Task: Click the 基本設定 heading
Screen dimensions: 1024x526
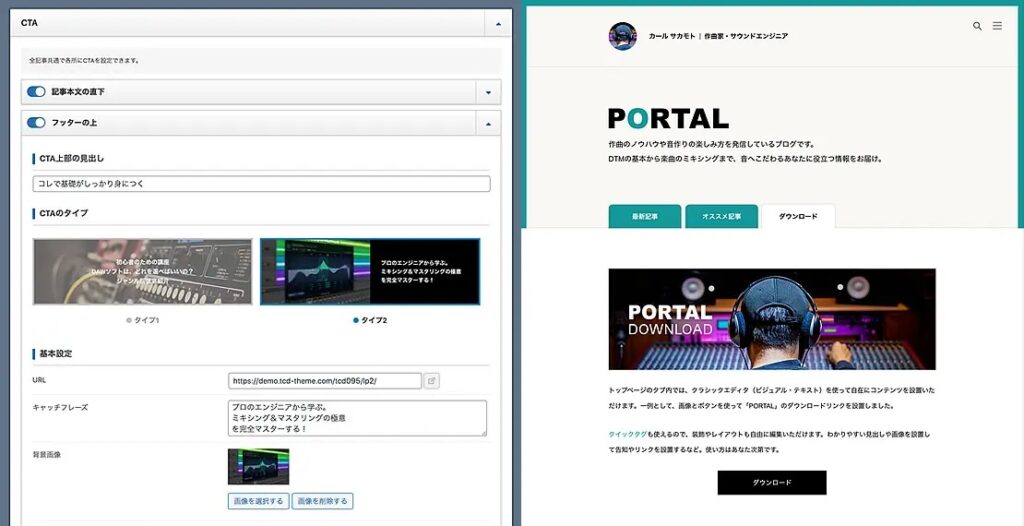Action: point(56,353)
